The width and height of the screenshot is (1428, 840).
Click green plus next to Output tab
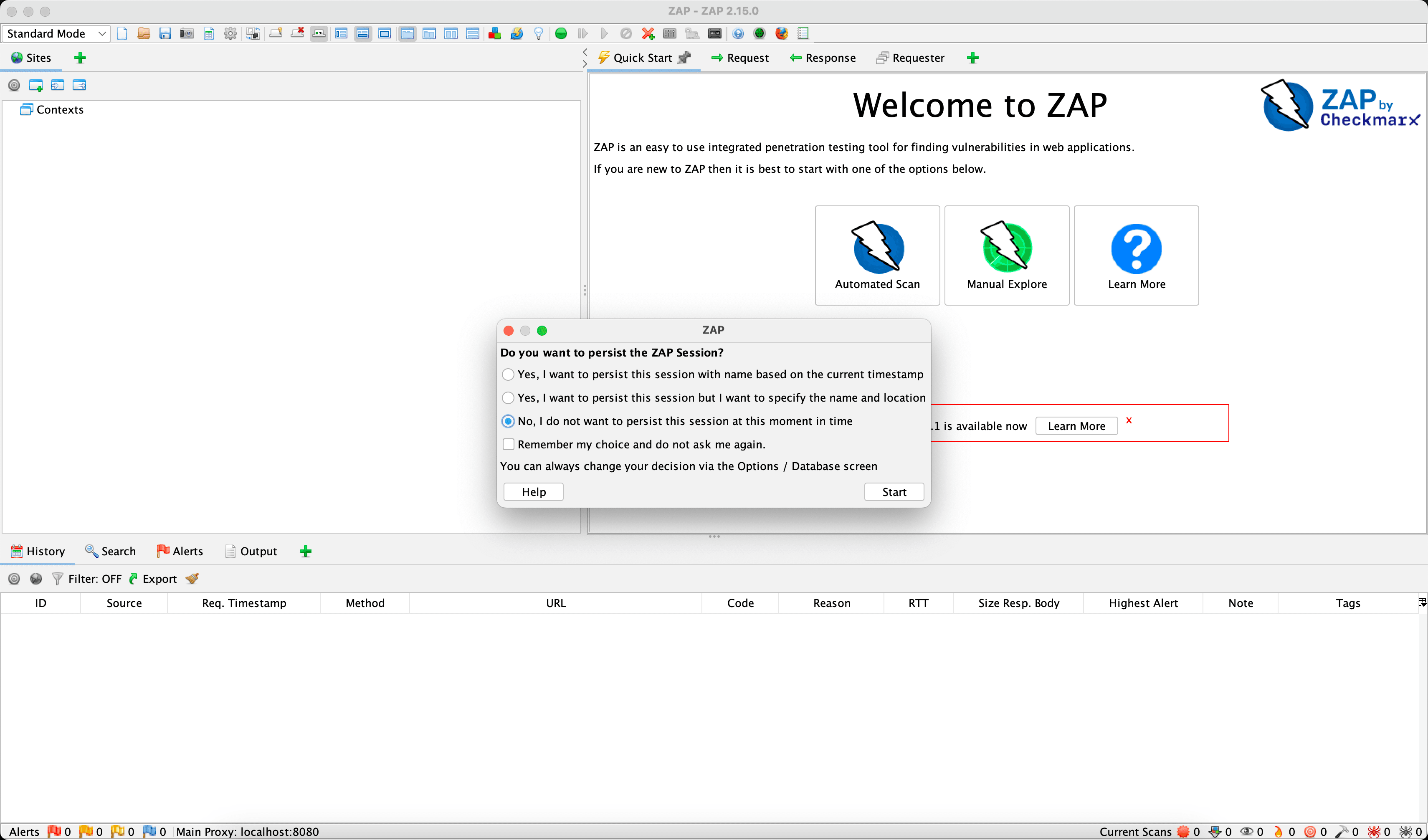point(306,551)
